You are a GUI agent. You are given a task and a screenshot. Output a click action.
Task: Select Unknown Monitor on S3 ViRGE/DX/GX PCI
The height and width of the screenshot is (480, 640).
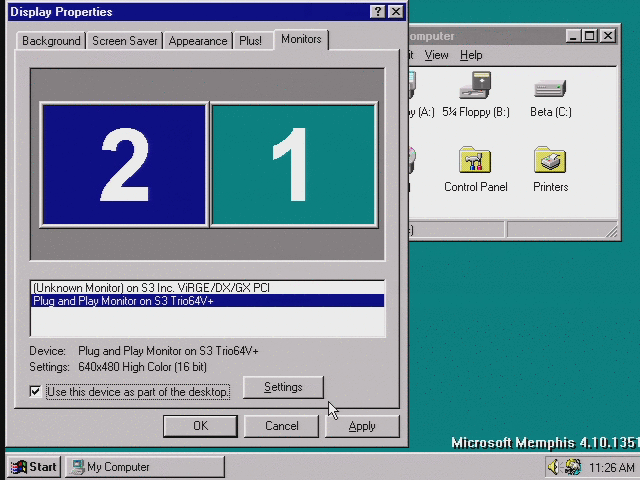pyautogui.click(x=208, y=288)
